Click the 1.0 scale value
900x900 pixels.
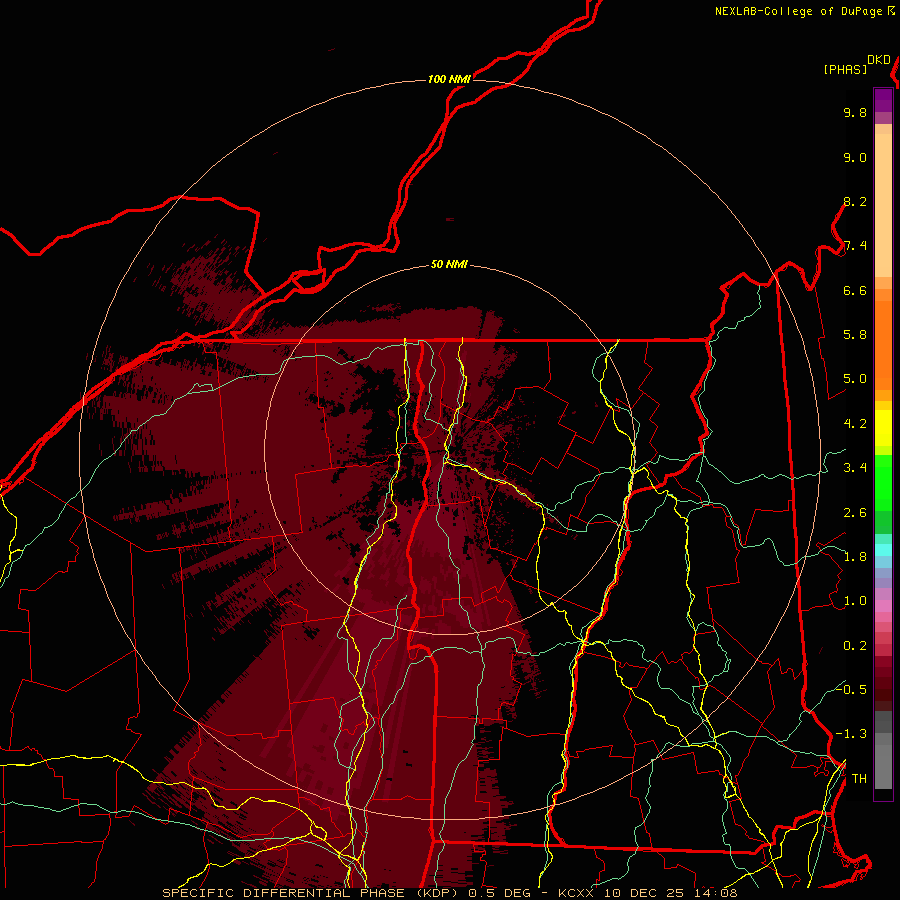tap(855, 601)
